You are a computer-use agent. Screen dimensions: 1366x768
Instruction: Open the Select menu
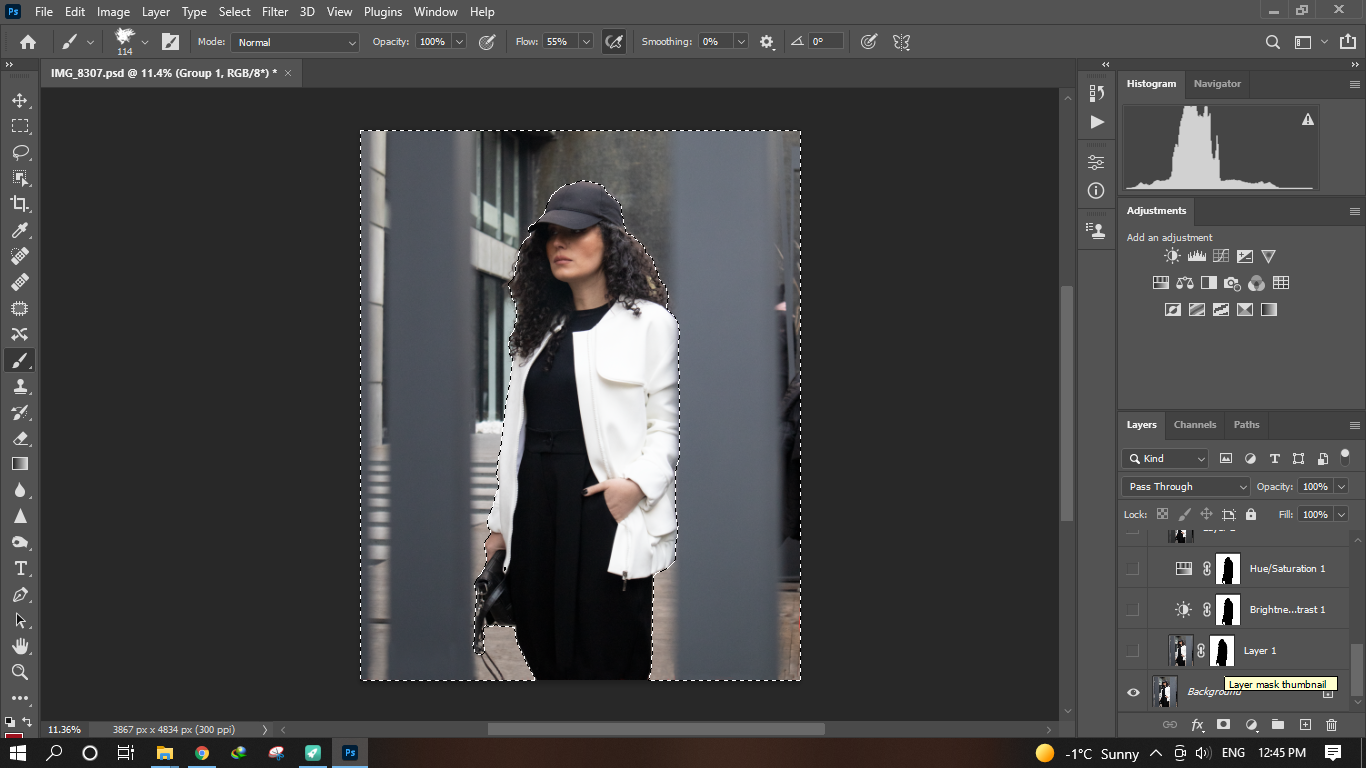pos(235,12)
